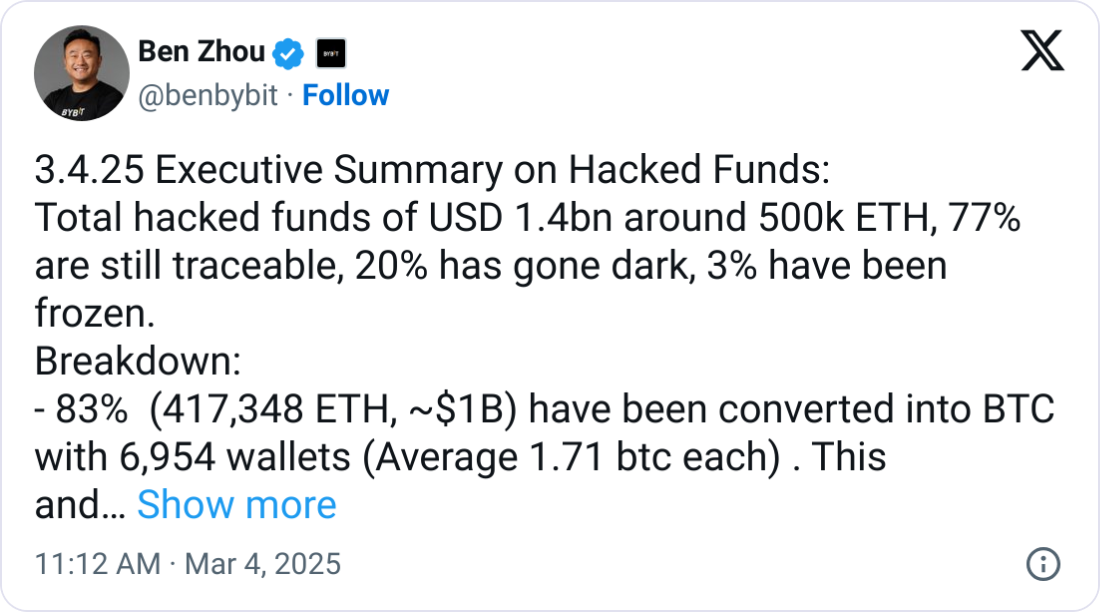Click the Total hacked funds of USD 1.4bn line
The width and height of the screenshot is (1100, 612).
pos(527,219)
